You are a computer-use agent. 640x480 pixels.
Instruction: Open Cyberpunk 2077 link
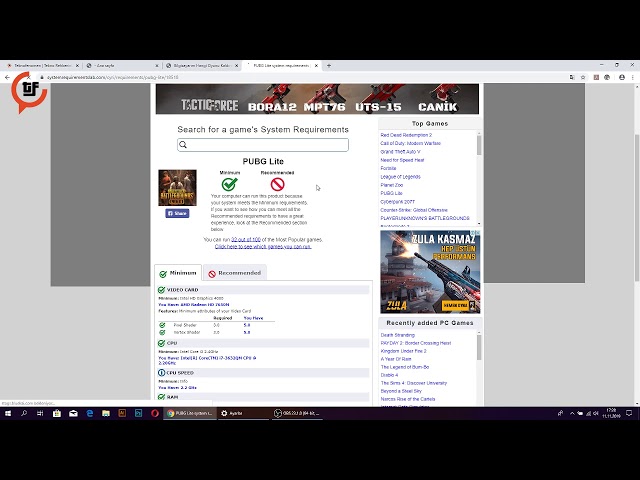[x=397, y=202]
